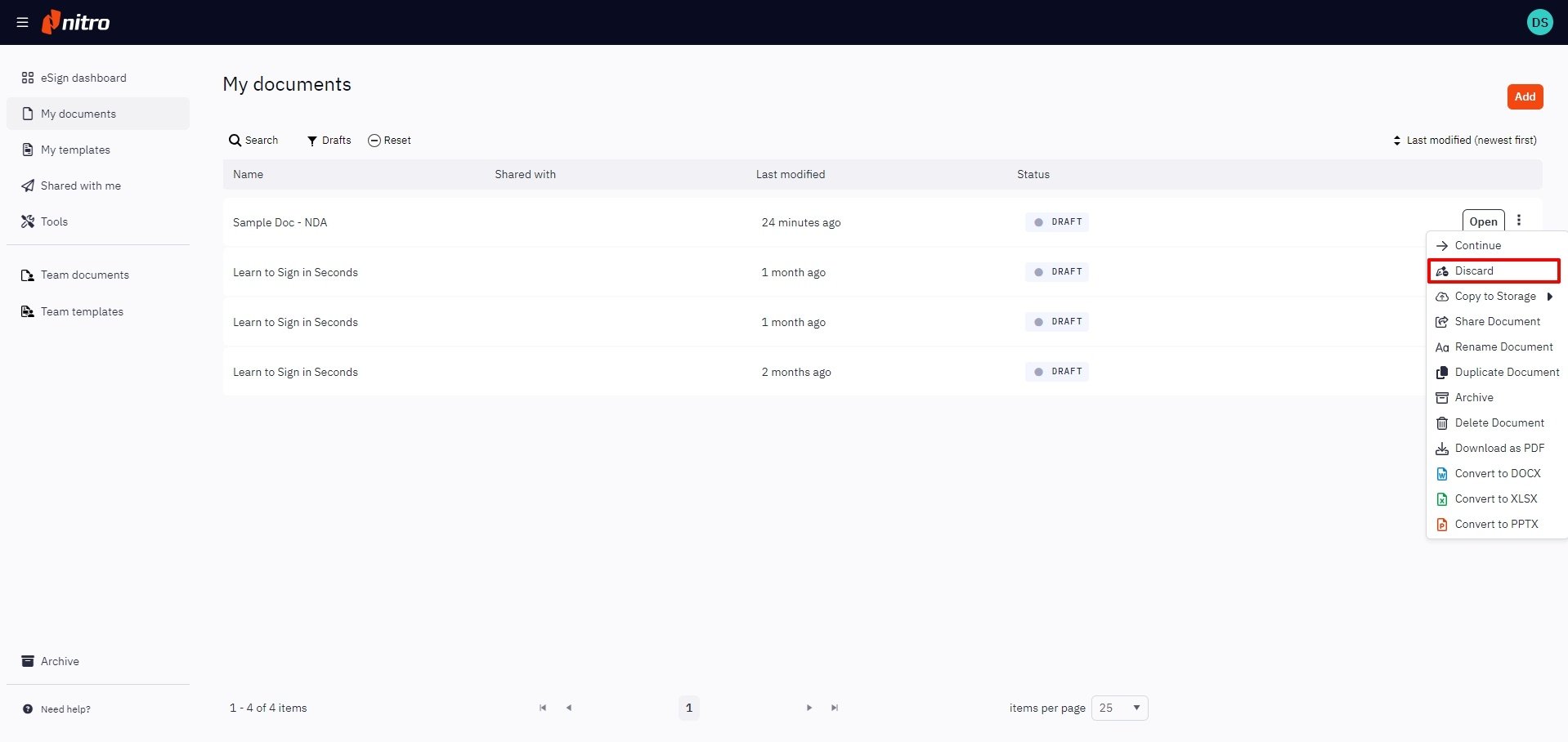Viewport: 1568px width, 742px height.
Task: Open the DS user avatar menu
Action: point(1539,22)
